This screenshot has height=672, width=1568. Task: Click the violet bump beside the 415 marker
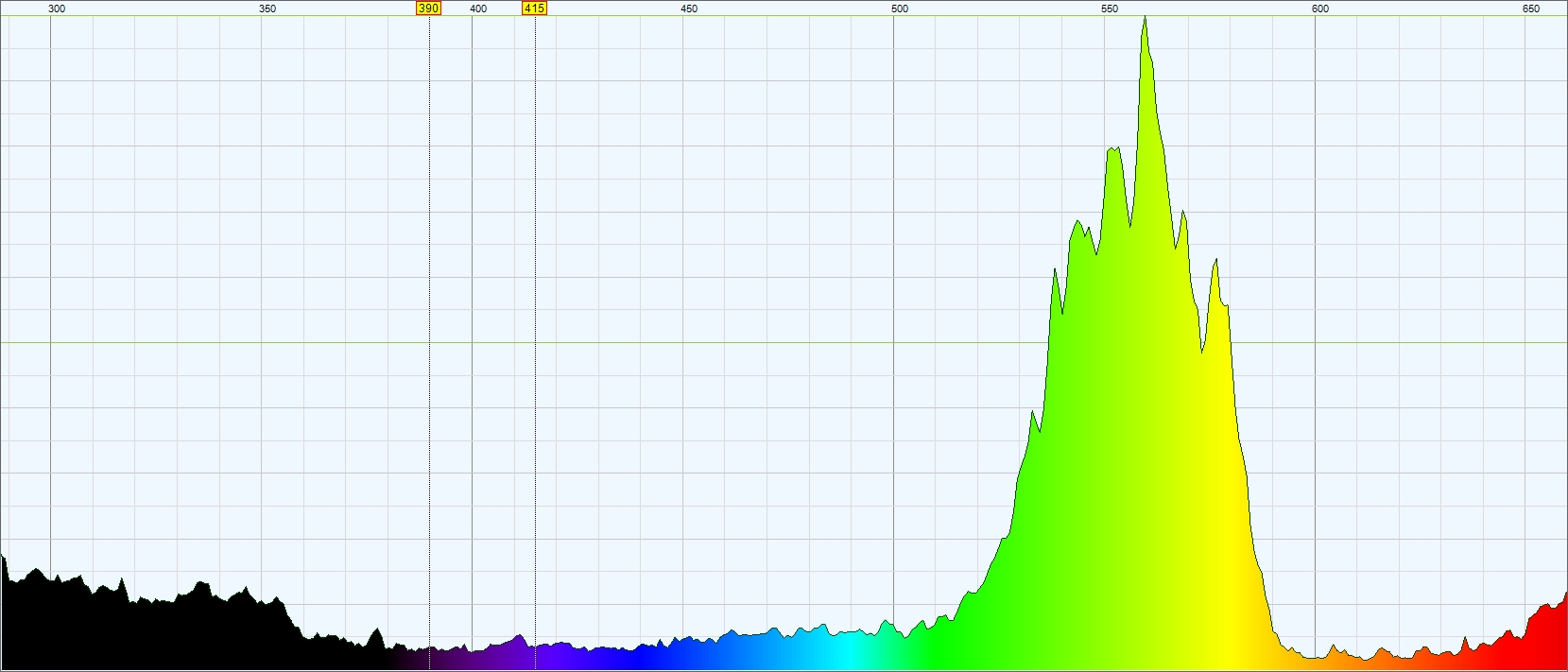pos(518,638)
